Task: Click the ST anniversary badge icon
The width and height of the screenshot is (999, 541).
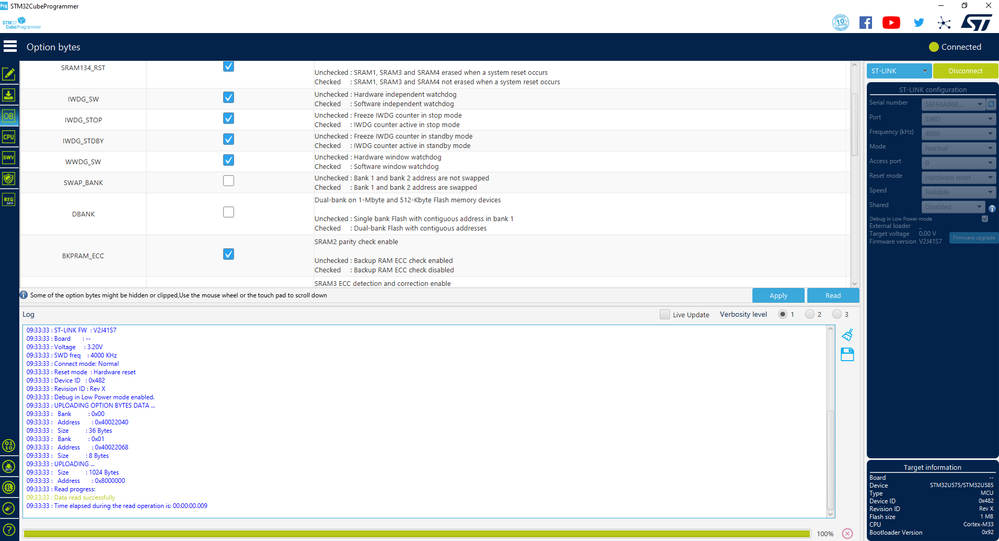Action: pos(840,22)
